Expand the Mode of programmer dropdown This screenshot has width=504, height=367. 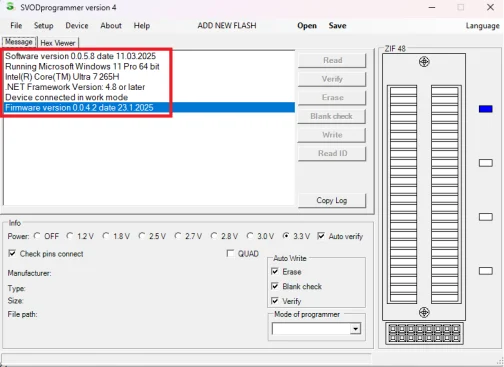pos(355,329)
